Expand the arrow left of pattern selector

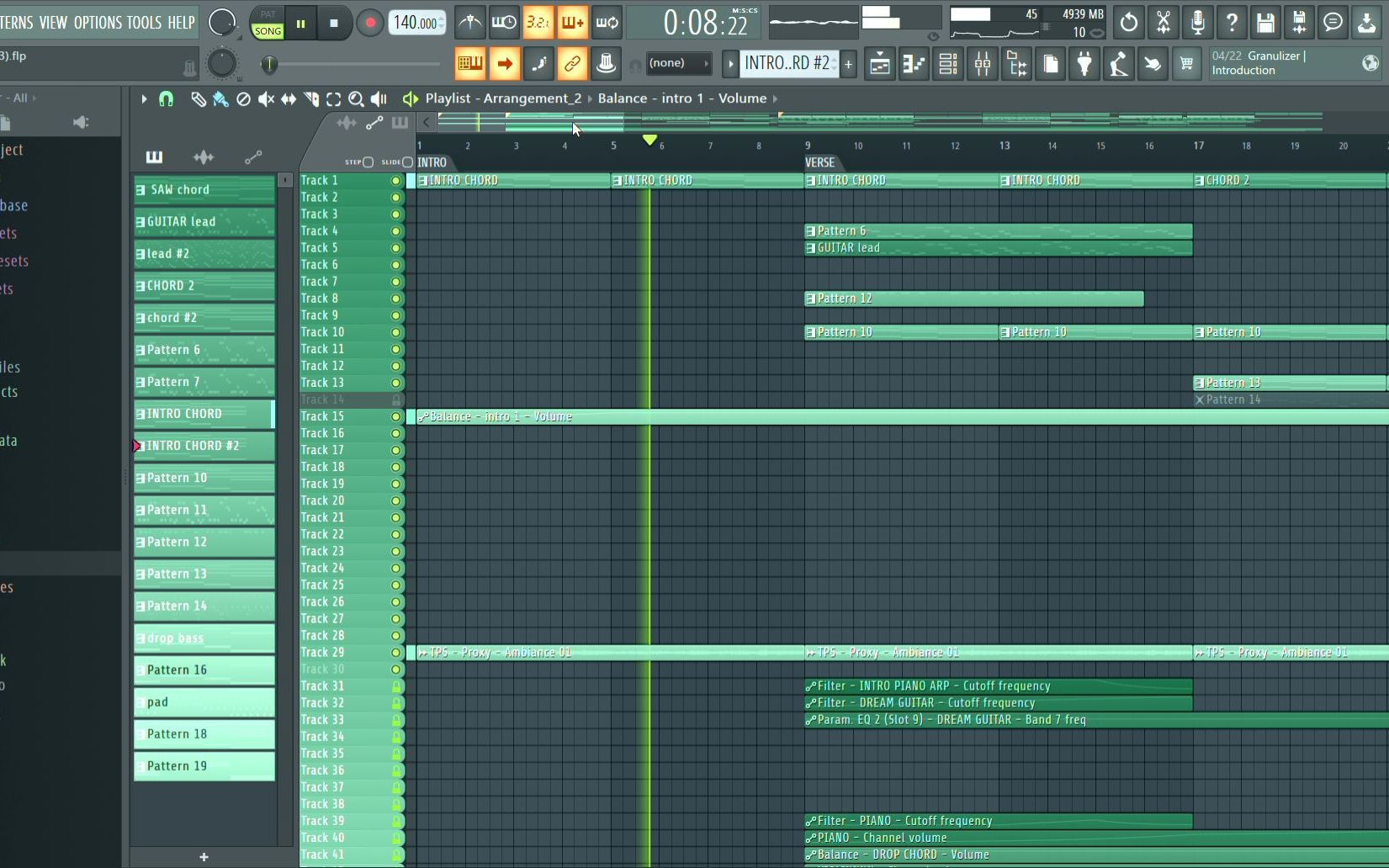pyautogui.click(x=730, y=63)
